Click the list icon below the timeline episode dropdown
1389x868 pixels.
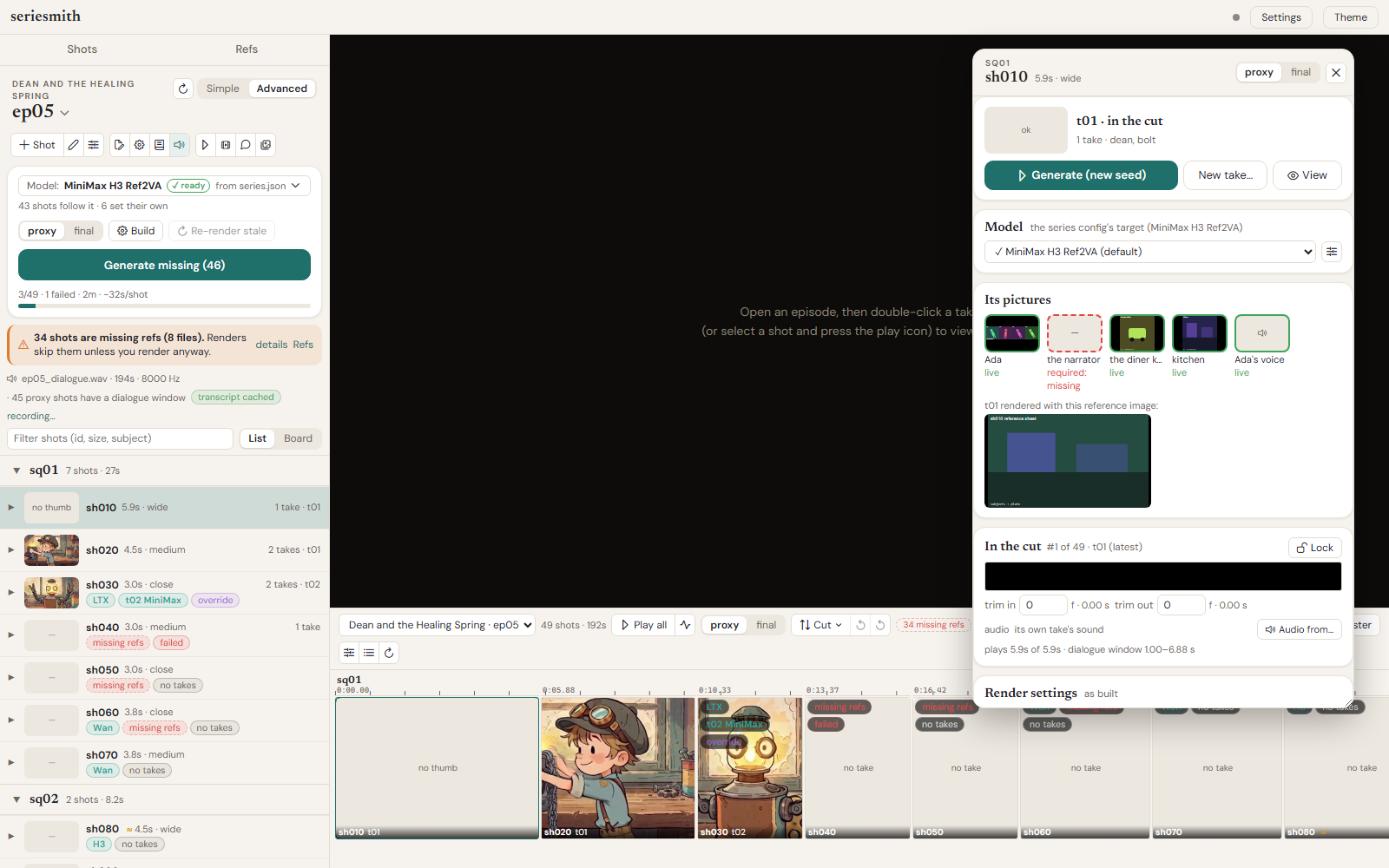point(369,653)
